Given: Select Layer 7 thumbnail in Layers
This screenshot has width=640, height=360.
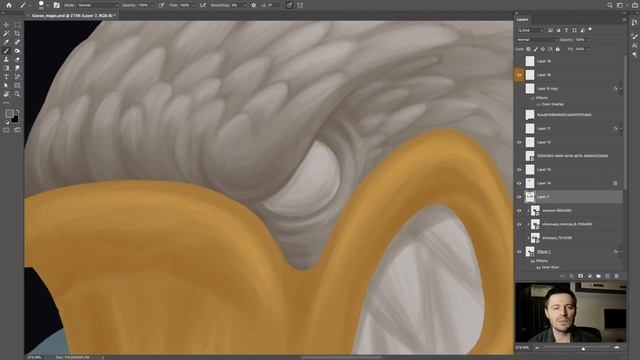Looking at the screenshot, I should tap(530, 197).
